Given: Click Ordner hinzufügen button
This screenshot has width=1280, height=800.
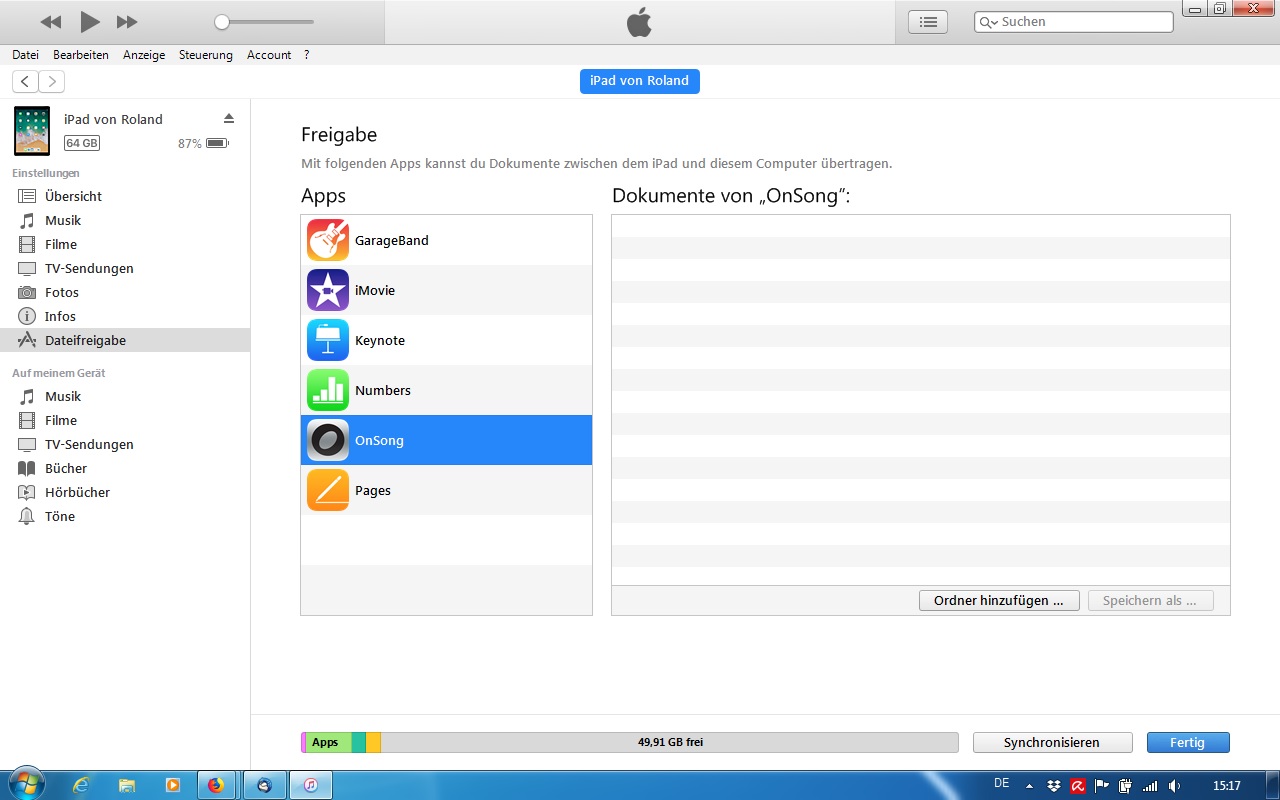Looking at the screenshot, I should (999, 601).
